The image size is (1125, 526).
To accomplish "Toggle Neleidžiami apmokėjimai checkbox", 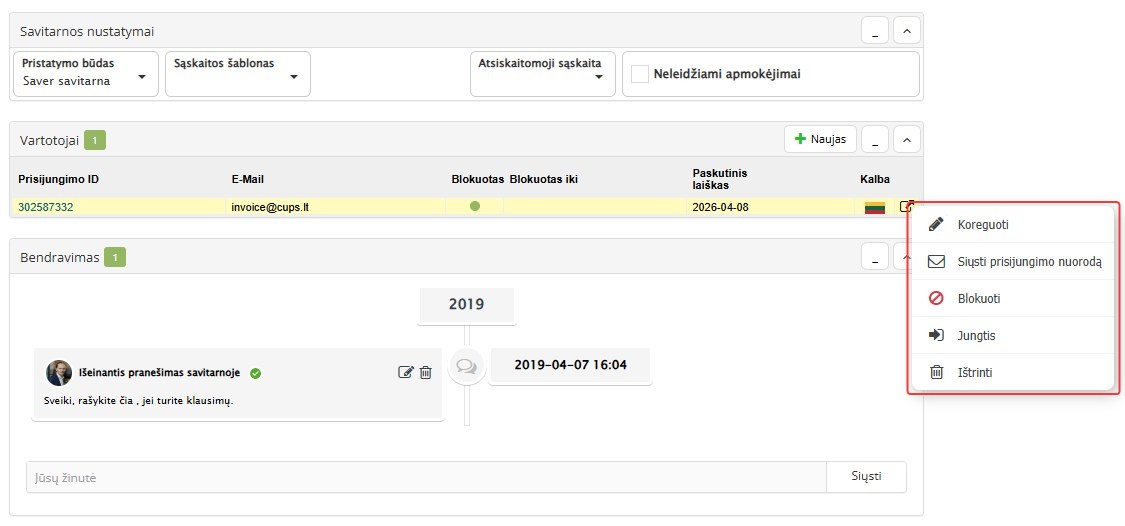I will [x=640, y=74].
